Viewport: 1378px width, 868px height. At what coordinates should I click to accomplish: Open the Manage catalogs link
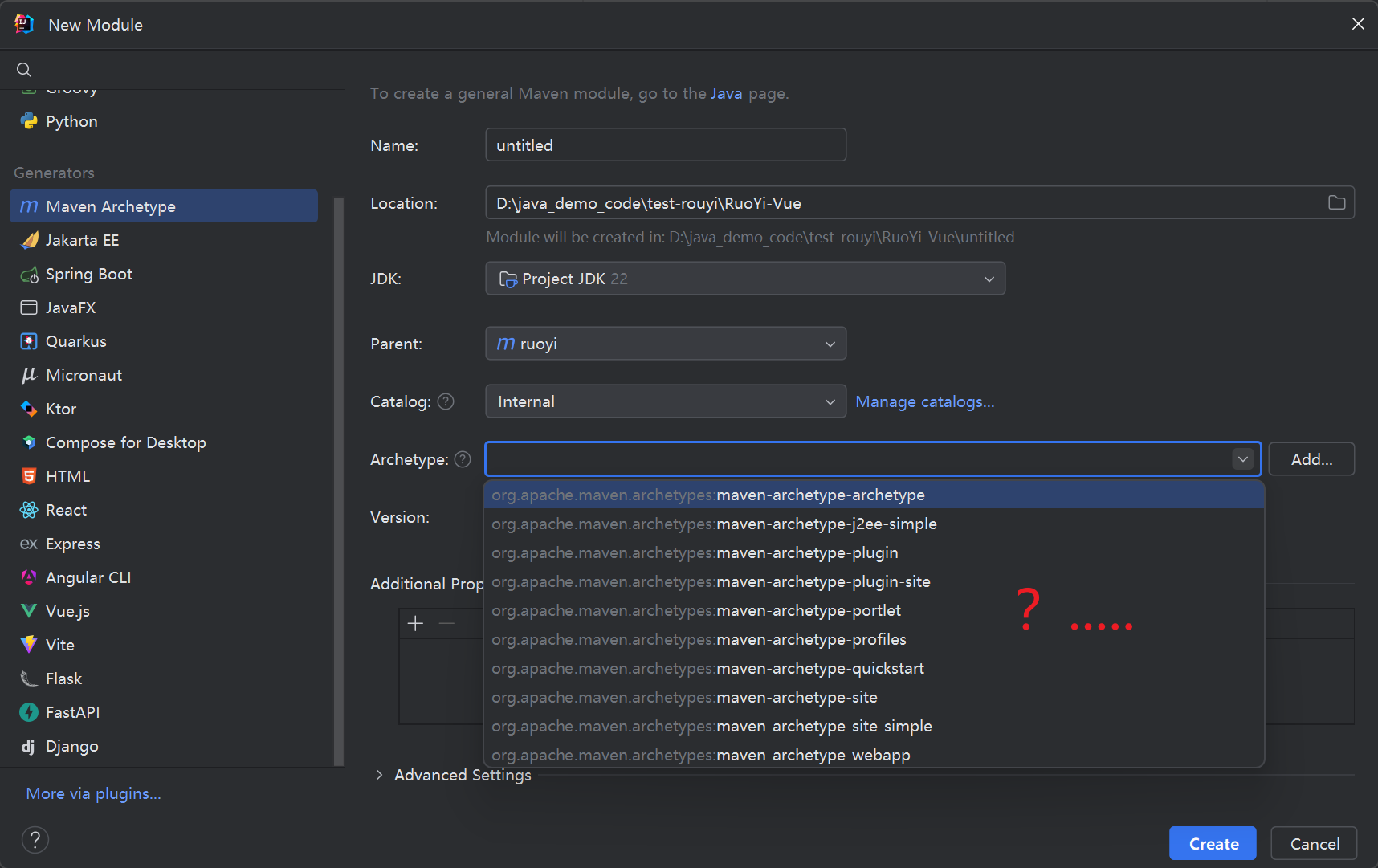pos(924,402)
